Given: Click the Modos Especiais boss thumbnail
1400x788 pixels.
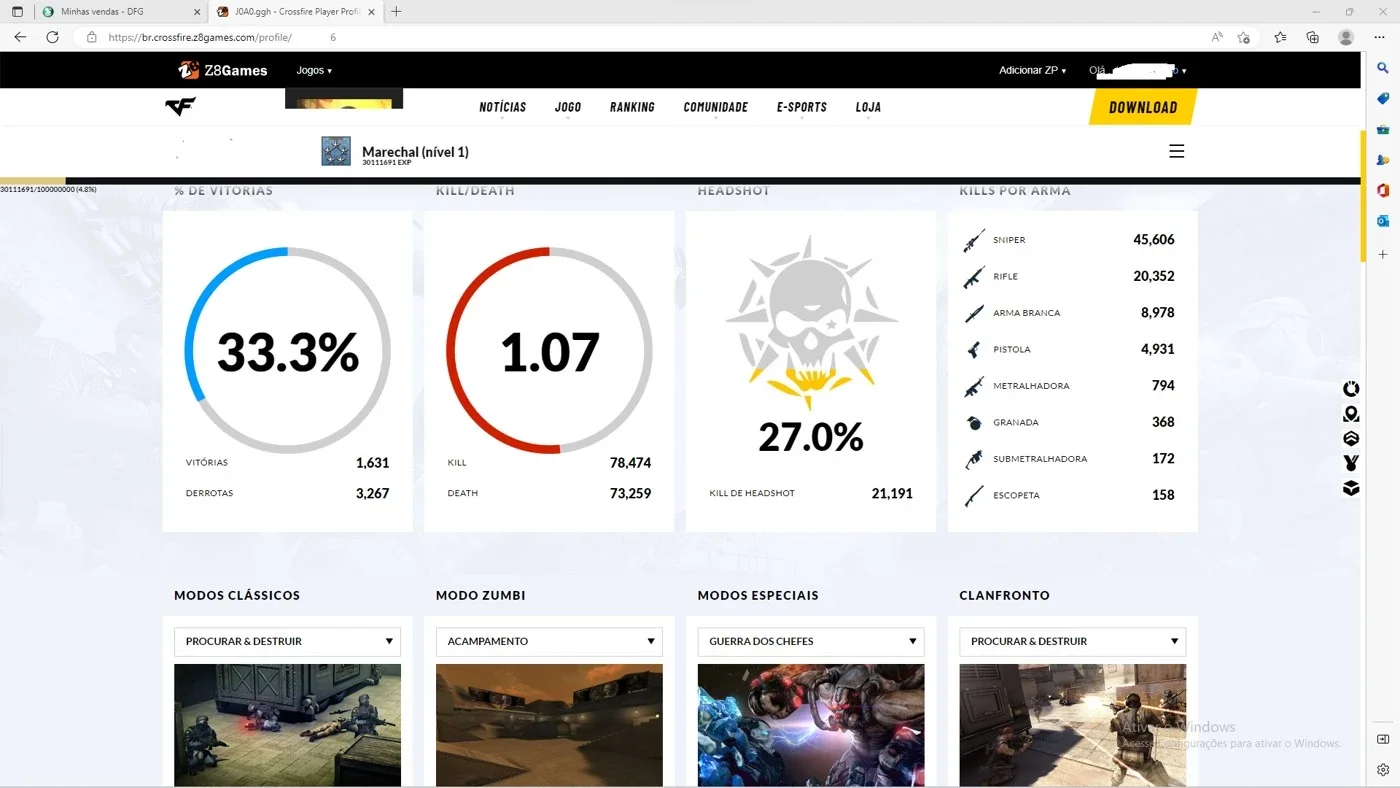Looking at the screenshot, I should (x=811, y=726).
